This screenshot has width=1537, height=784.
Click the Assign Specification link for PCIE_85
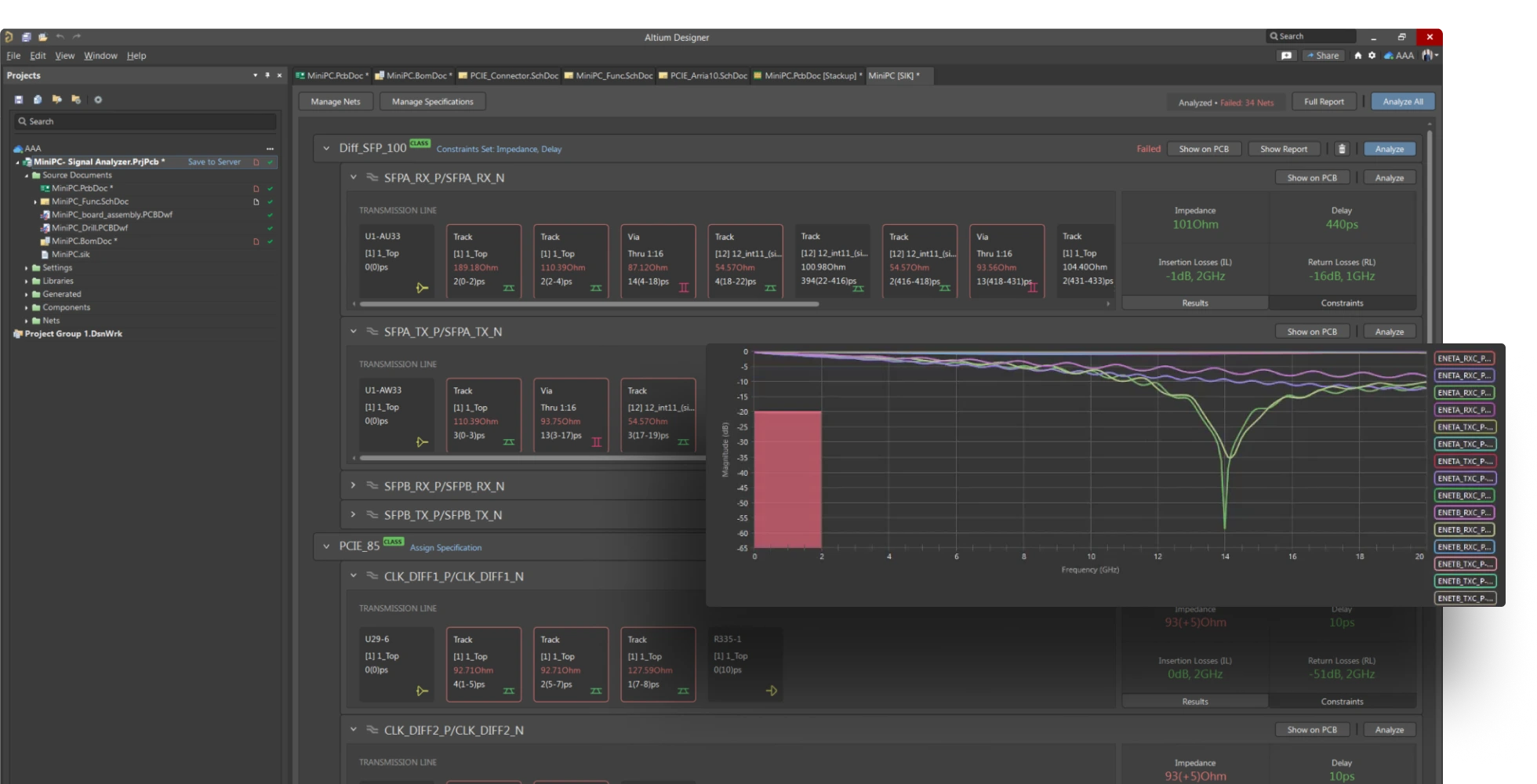445,548
